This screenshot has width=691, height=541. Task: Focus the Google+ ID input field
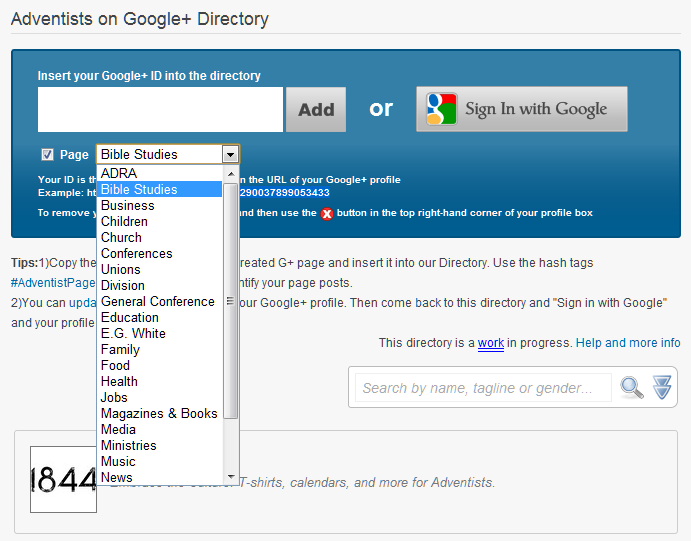pyautogui.click(x=160, y=109)
